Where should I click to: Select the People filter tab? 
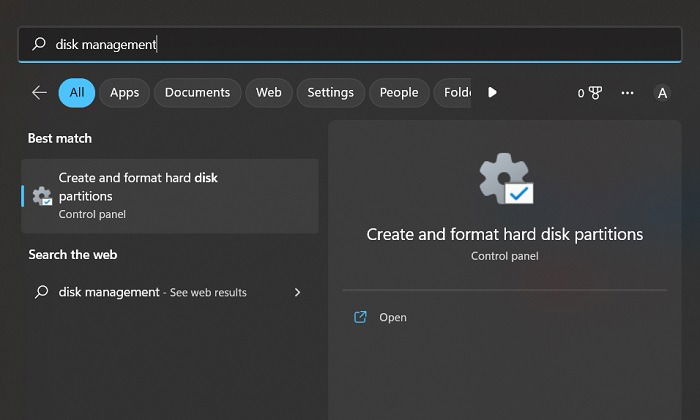tap(399, 93)
